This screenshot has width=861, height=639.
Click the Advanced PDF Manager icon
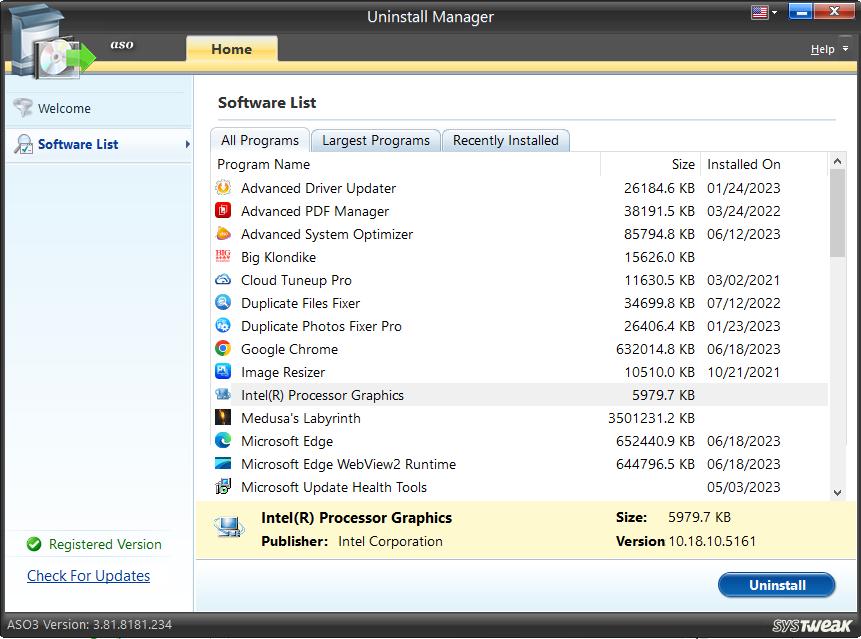pyautogui.click(x=223, y=211)
